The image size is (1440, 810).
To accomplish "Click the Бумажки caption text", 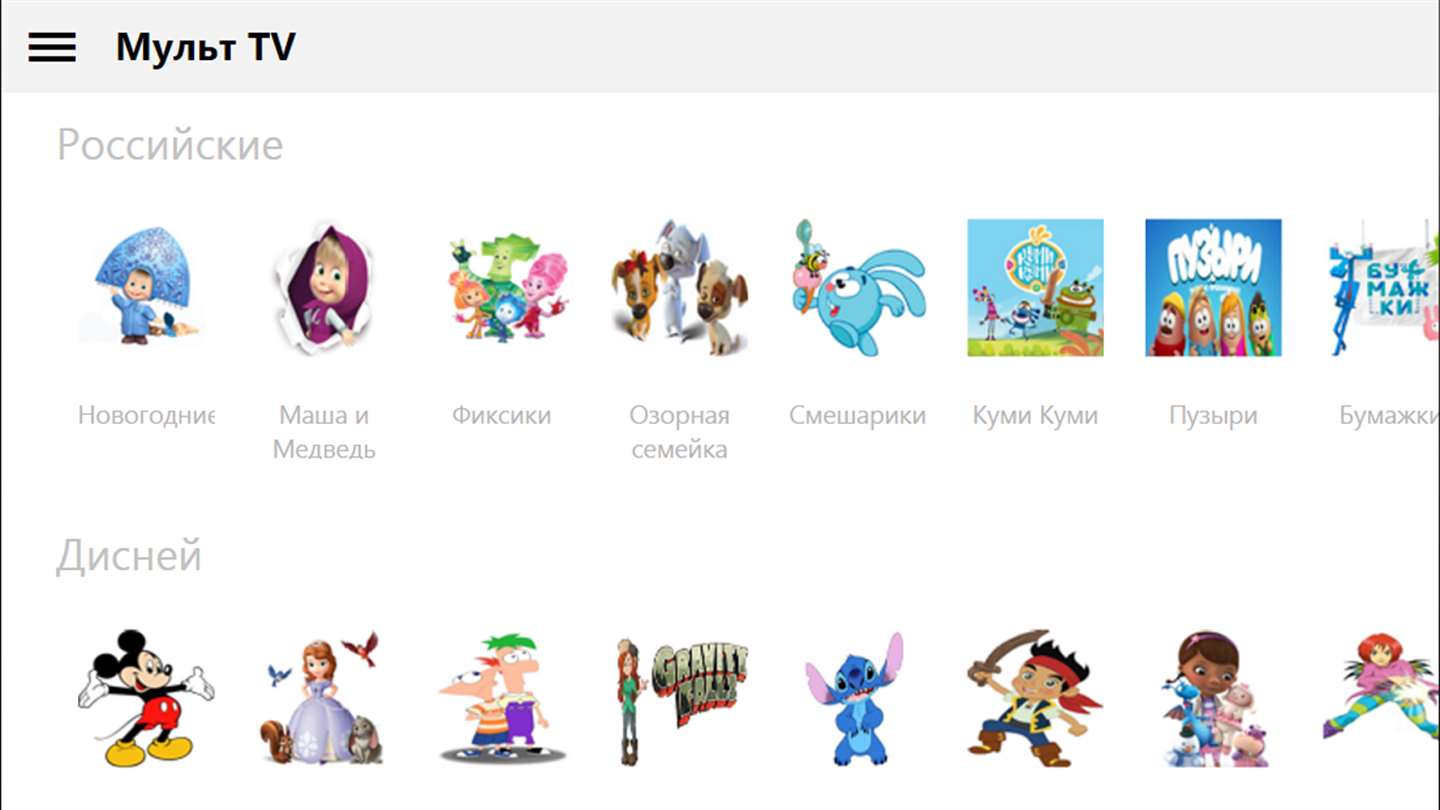I will pyautogui.click(x=1389, y=415).
